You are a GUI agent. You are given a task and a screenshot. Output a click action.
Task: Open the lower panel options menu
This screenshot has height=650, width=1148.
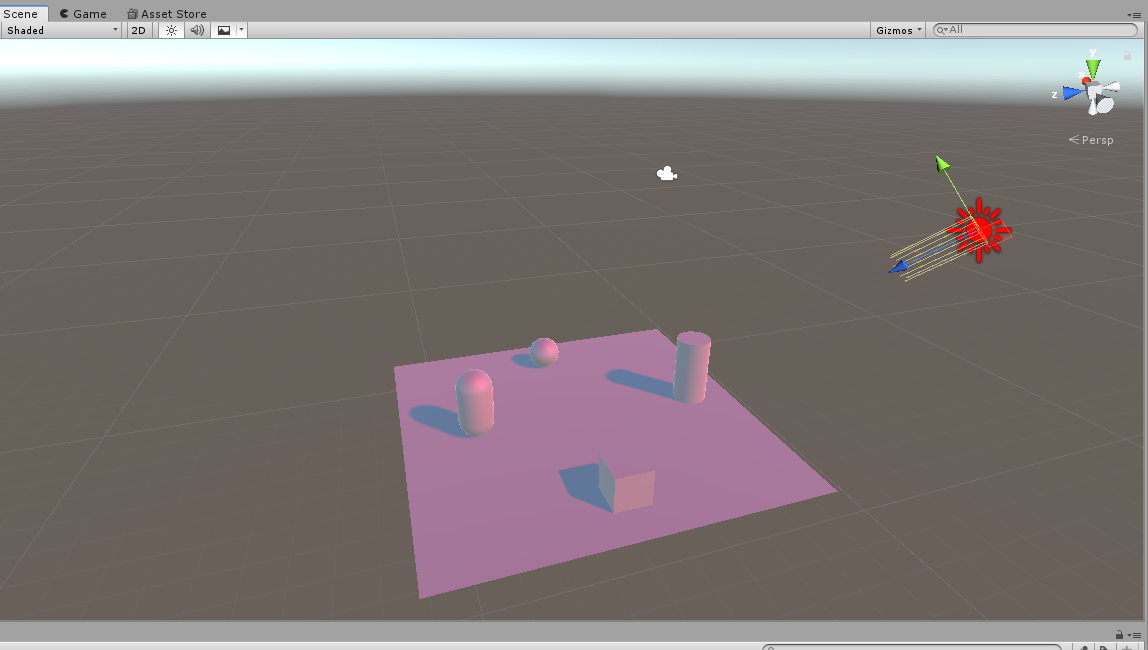pyautogui.click(x=1134, y=635)
